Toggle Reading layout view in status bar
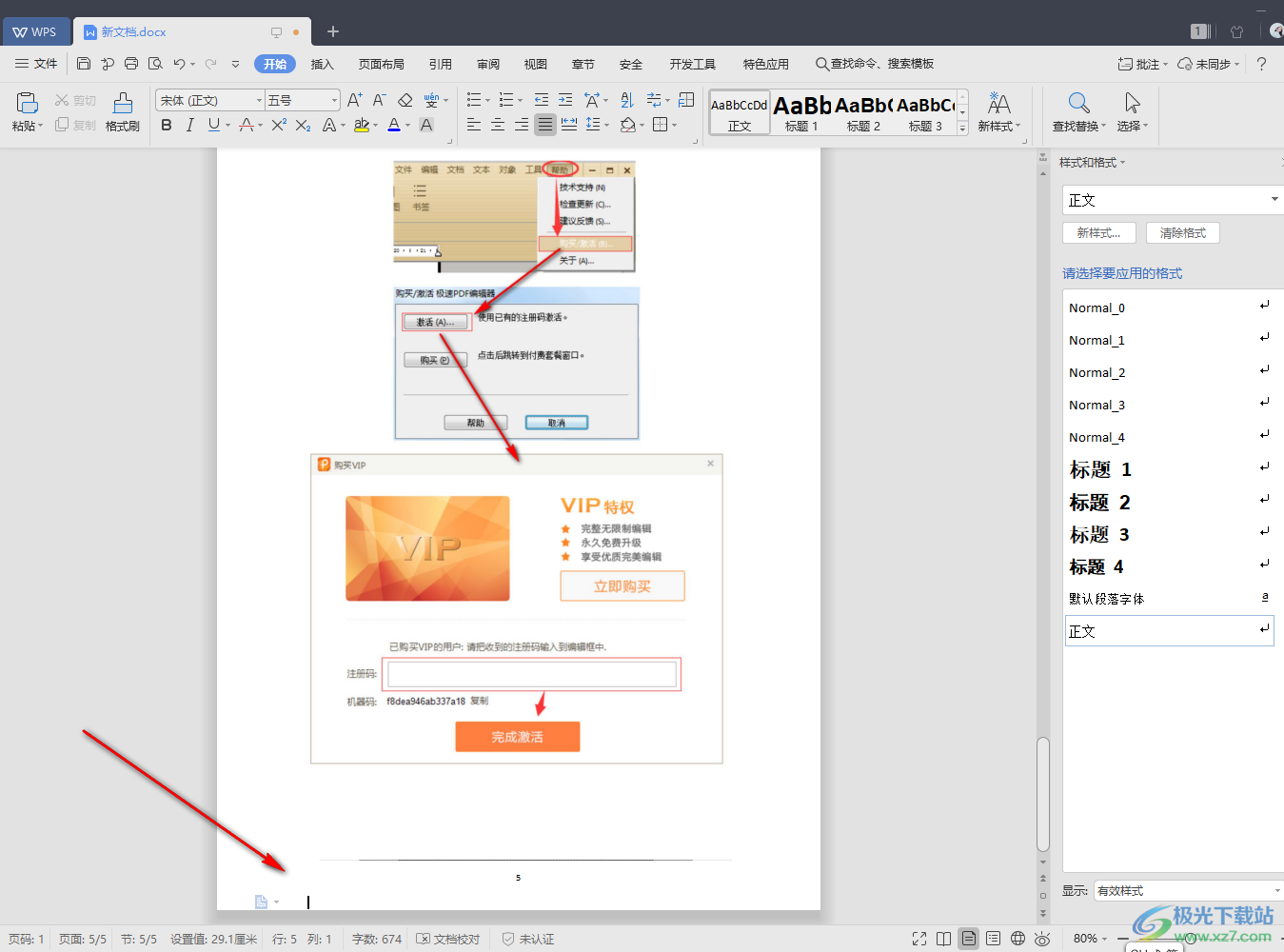This screenshot has width=1284, height=952. (x=943, y=939)
